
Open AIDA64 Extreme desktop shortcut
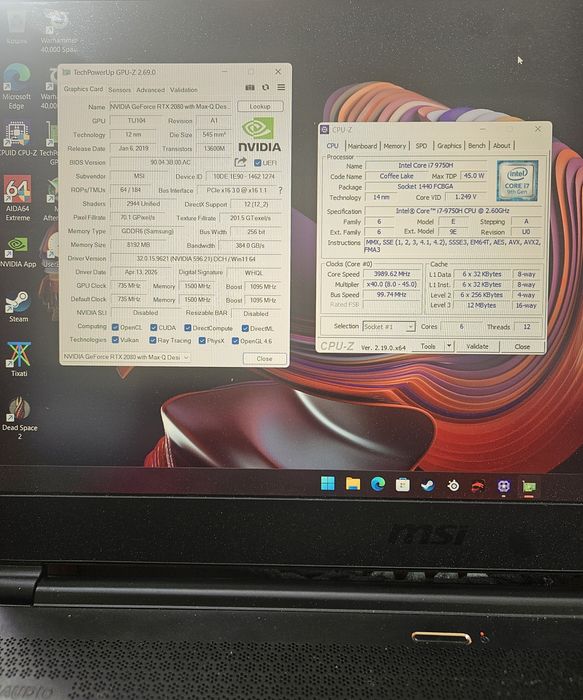[x=17, y=198]
